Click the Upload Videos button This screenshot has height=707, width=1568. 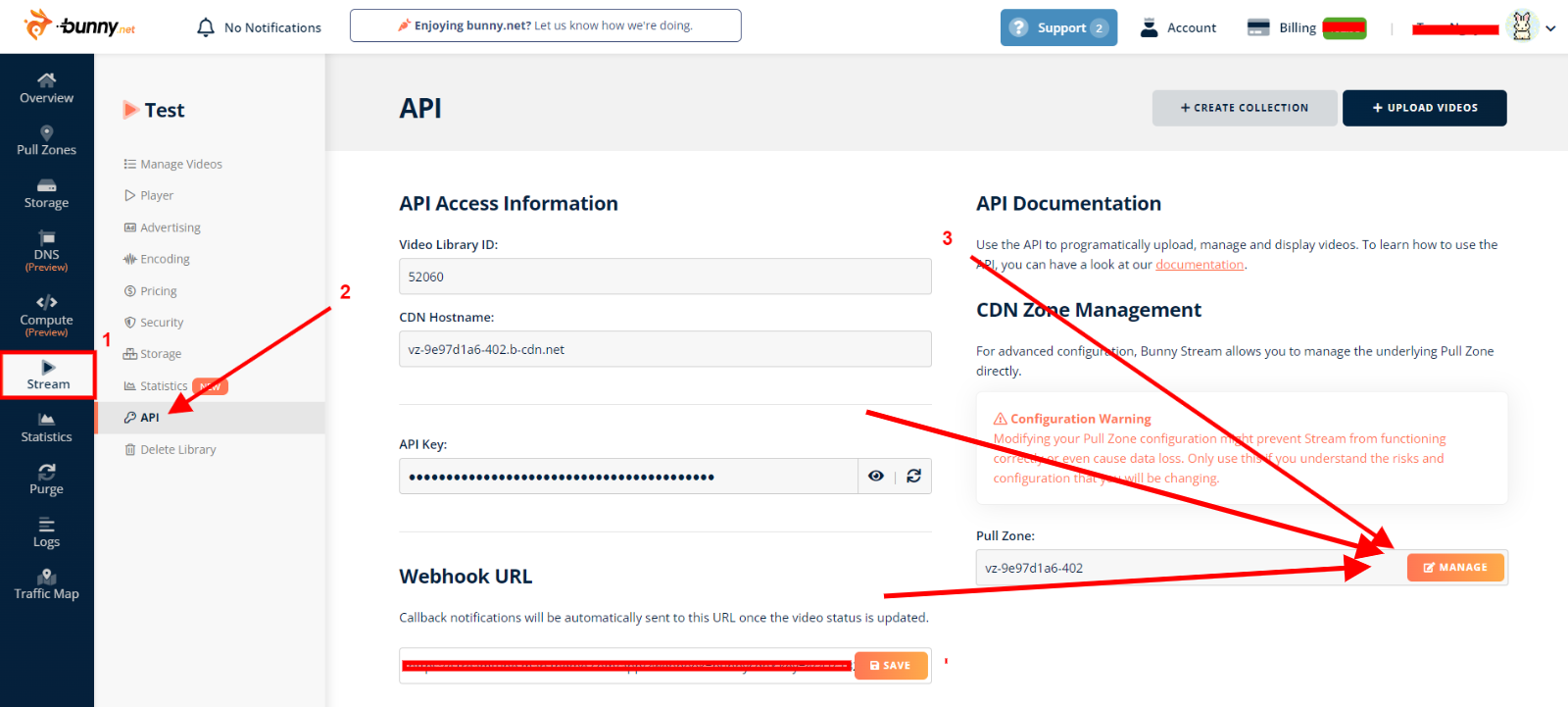(x=1424, y=108)
